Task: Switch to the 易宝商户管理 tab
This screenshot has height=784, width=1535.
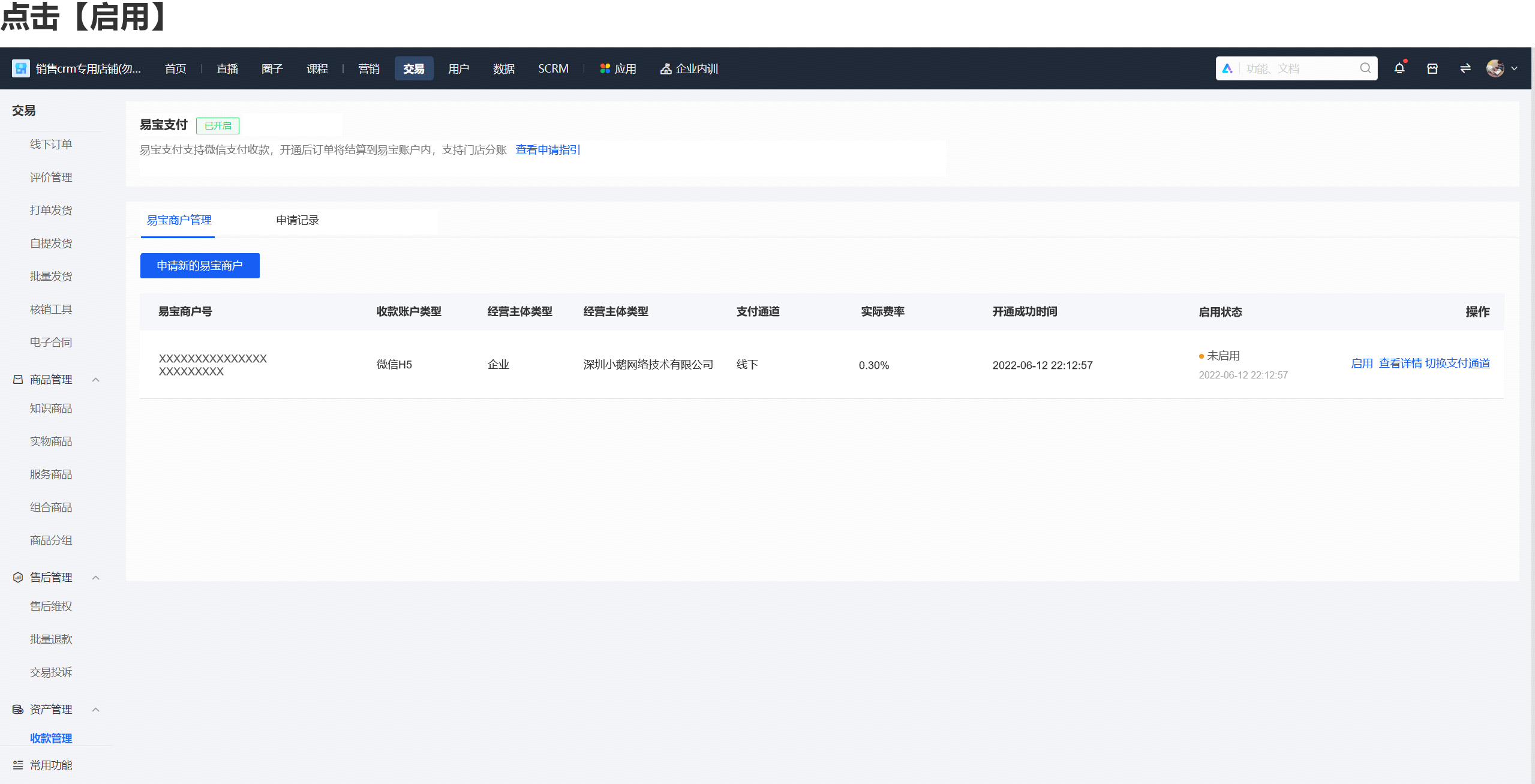Action: (179, 220)
